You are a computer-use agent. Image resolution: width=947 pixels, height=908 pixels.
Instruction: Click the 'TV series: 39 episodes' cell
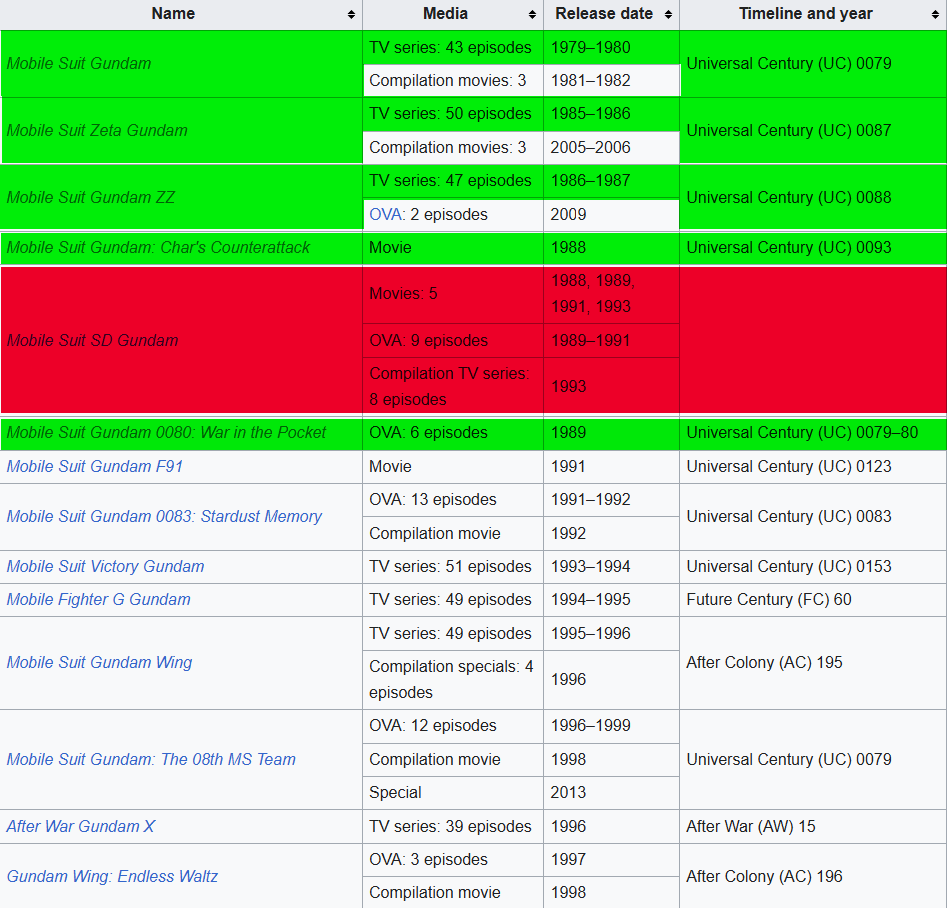click(x=453, y=826)
